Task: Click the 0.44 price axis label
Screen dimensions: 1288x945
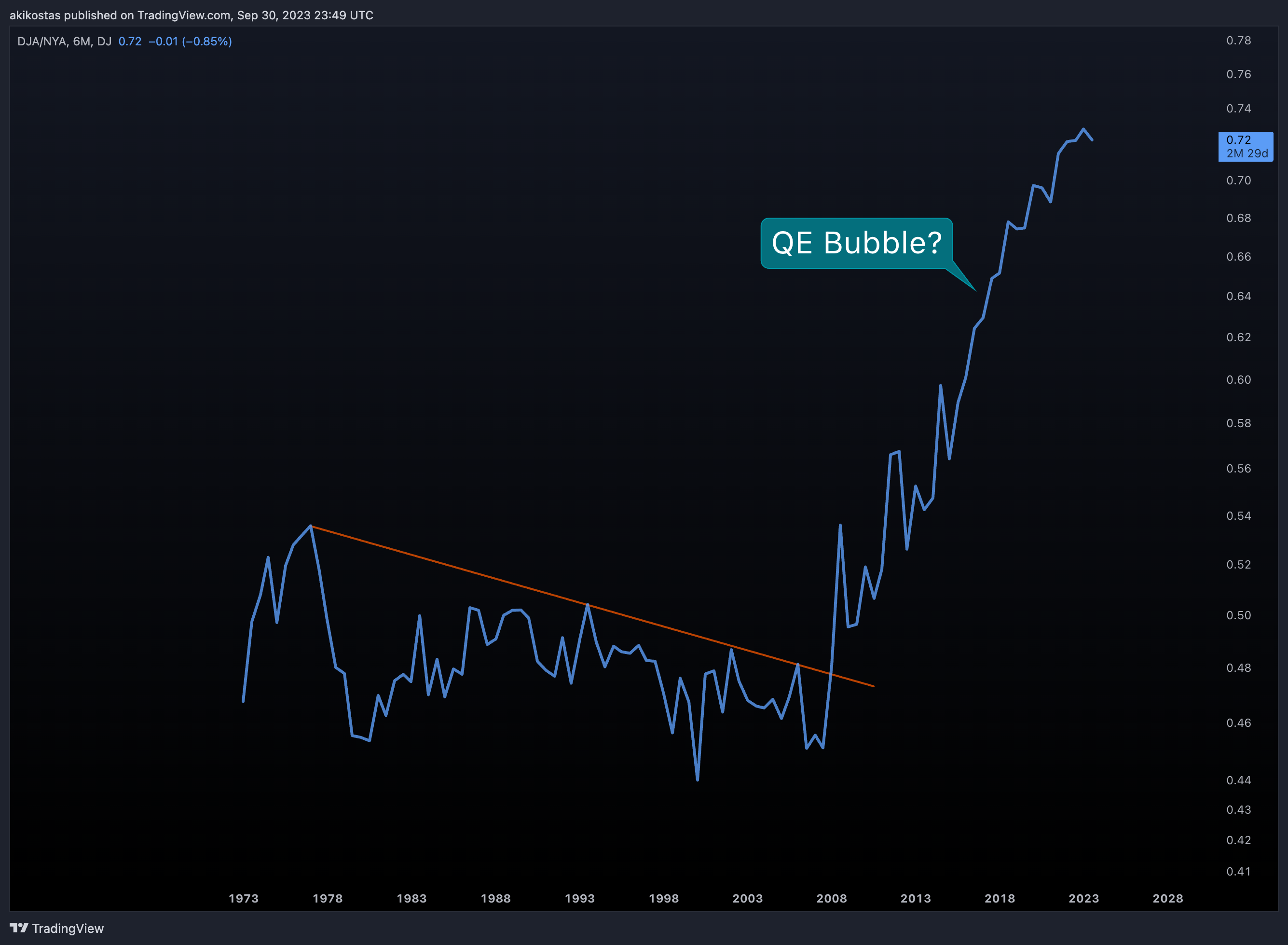Action: [x=1238, y=780]
